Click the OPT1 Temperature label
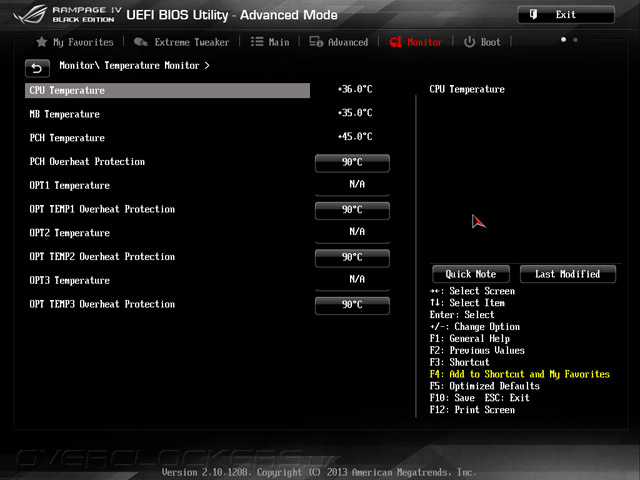The image size is (640, 480). click(x=69, y=185)
